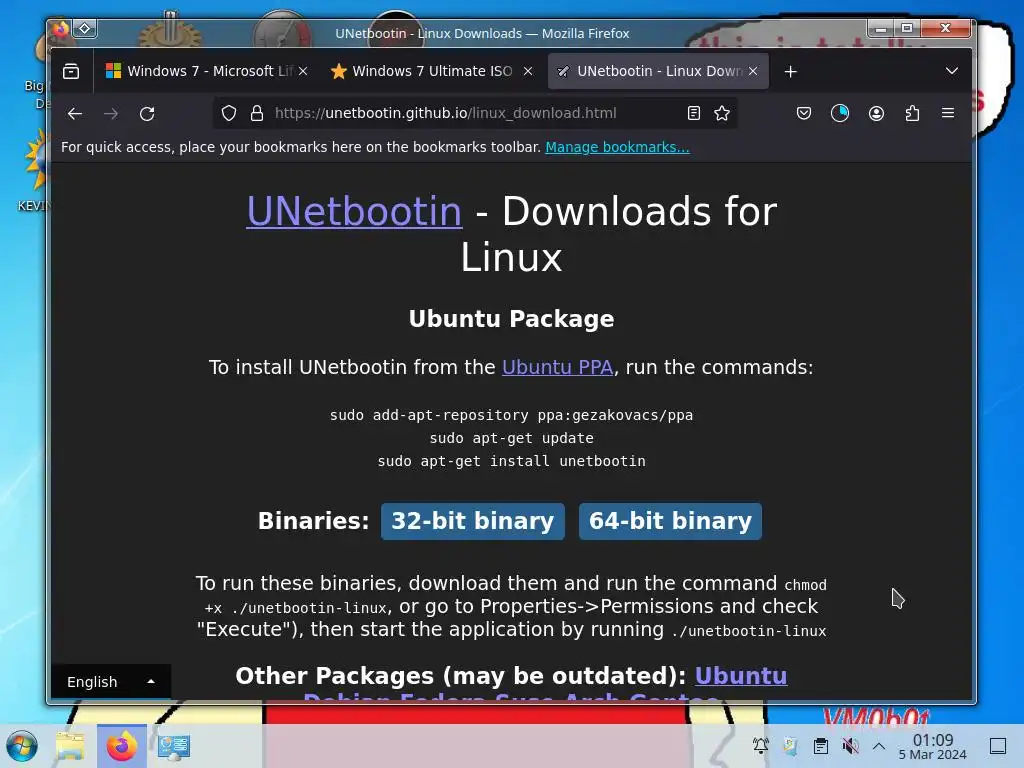The image size is (1024, 768).
Task: Open the Start menu orb
Action: (22, 746)
